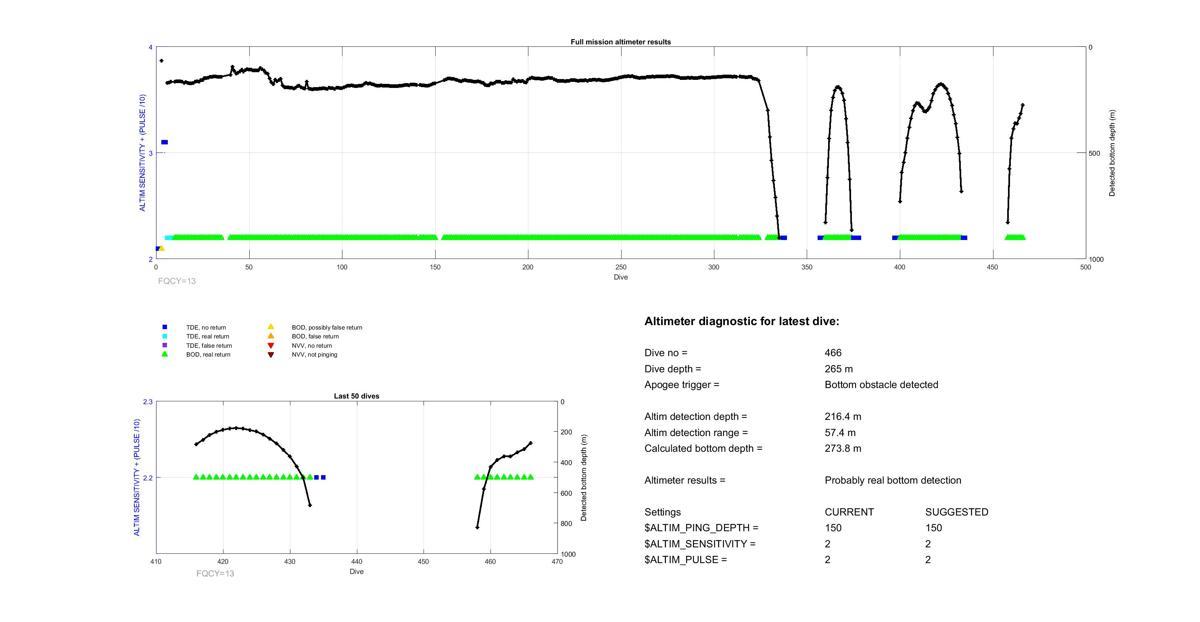Select the '$ALTIM_PING_DEPTH =' setting name

coord(701,528)
